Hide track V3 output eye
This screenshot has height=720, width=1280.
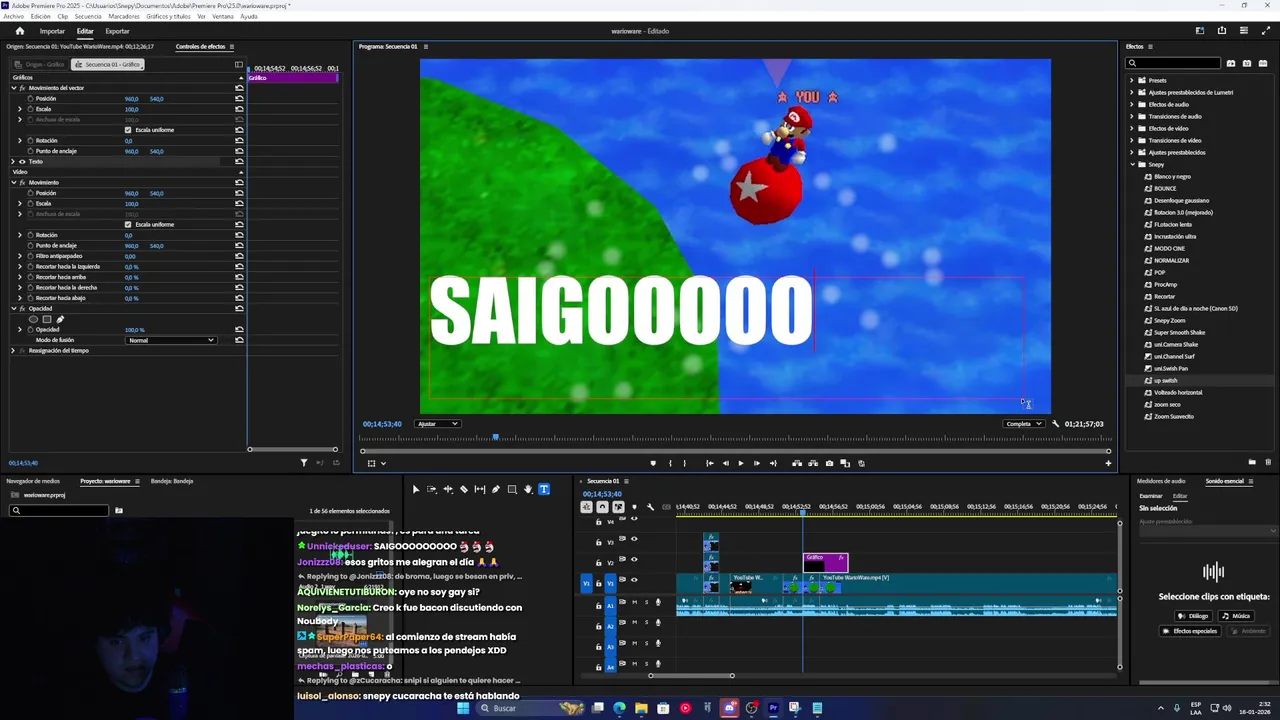633,539
